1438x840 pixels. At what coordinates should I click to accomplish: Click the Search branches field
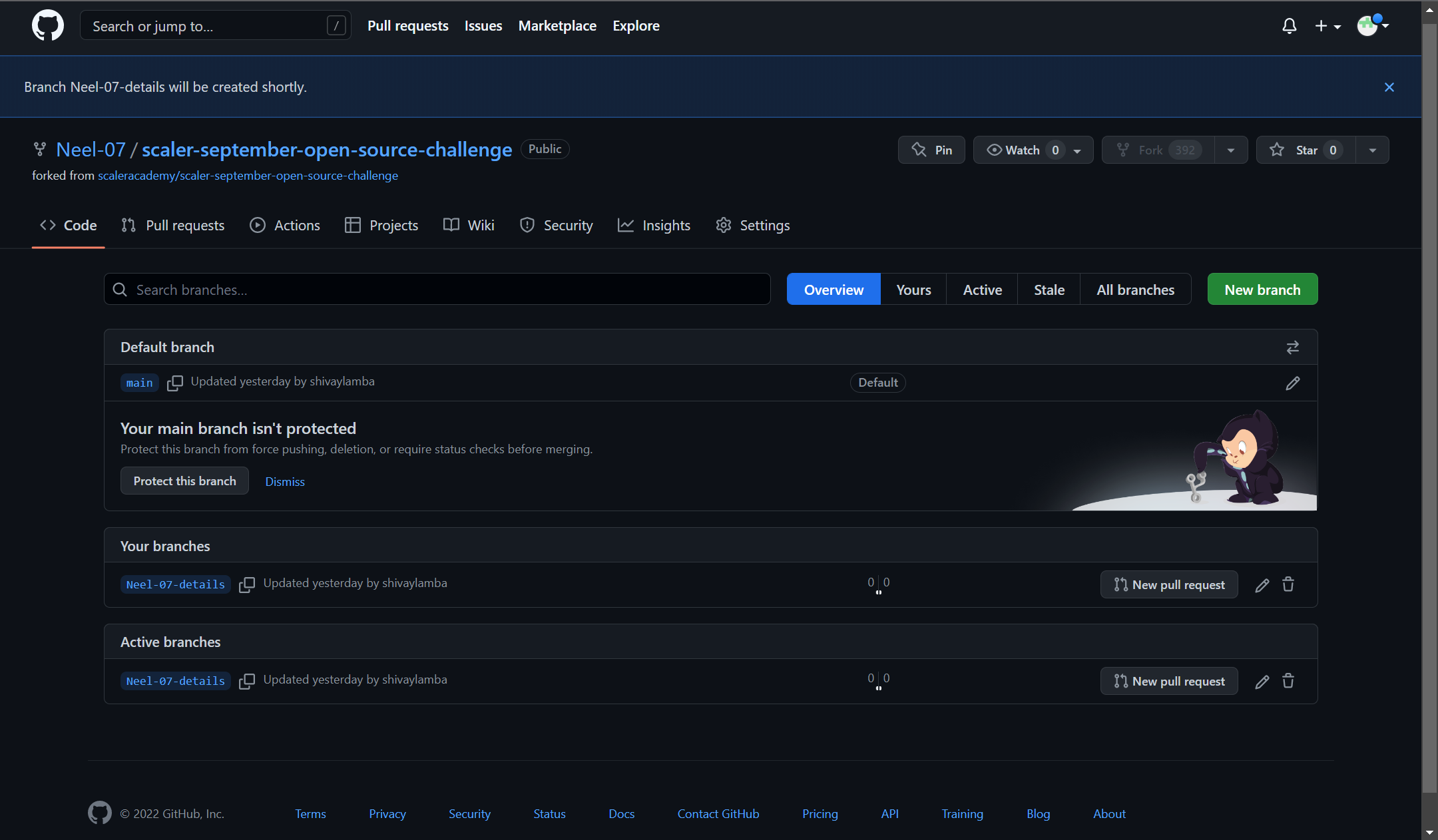pos(436,289)
